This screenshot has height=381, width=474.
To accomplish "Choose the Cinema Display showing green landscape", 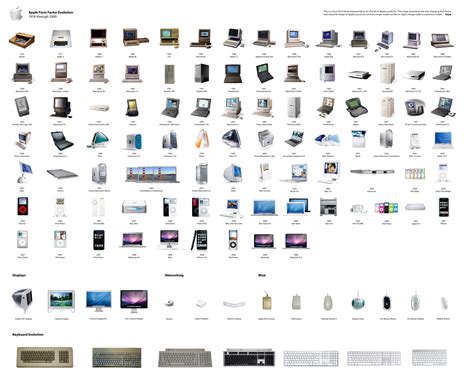I will click(x=61, y=301).
